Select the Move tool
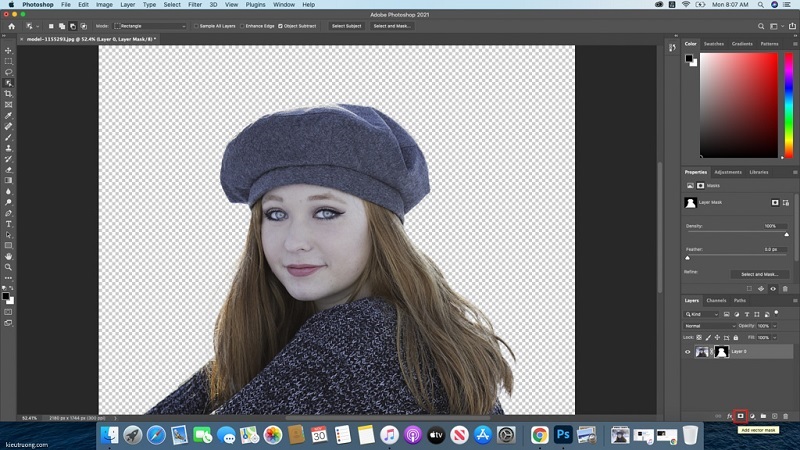The width and height of the screenshot is (800, 450). click(8, 51)
